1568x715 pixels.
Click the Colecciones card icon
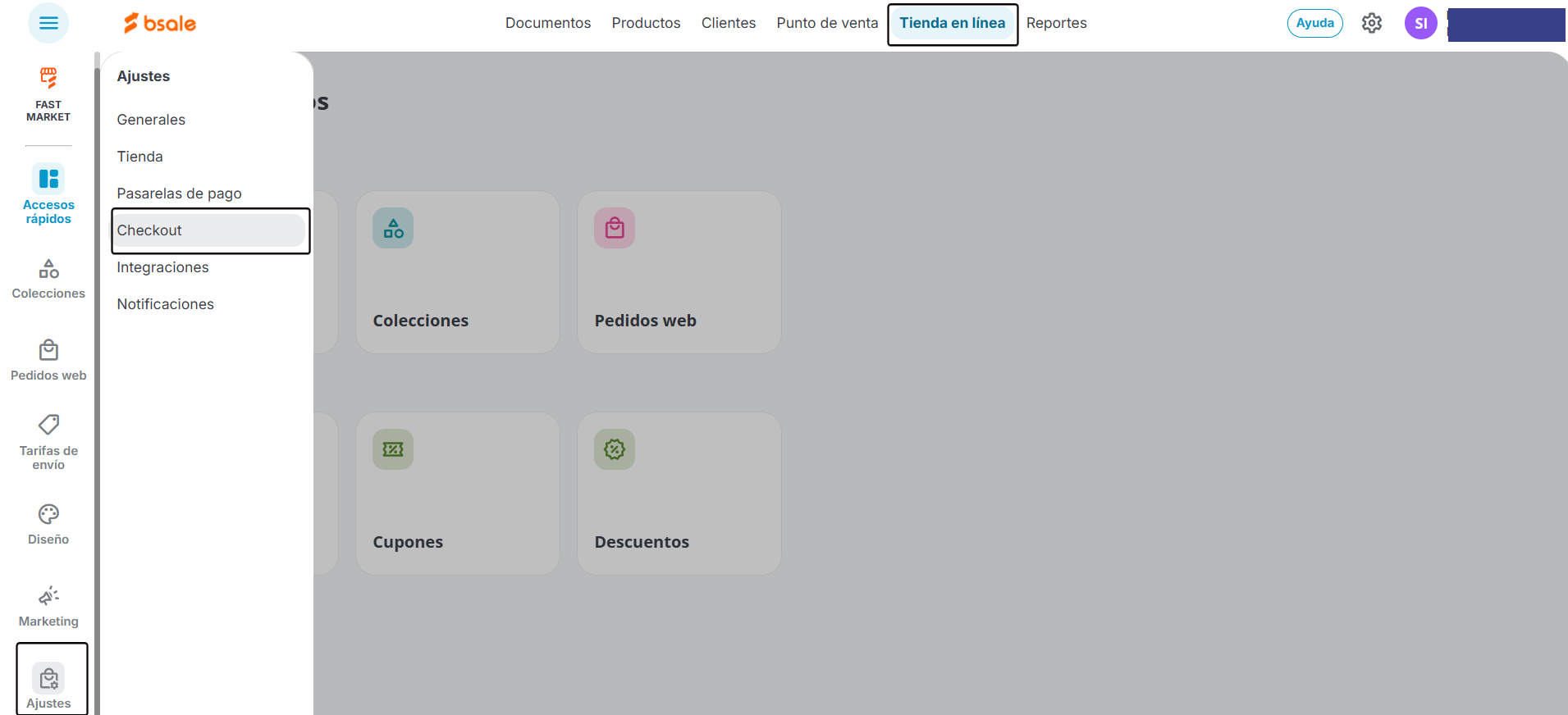click(393, 228)
